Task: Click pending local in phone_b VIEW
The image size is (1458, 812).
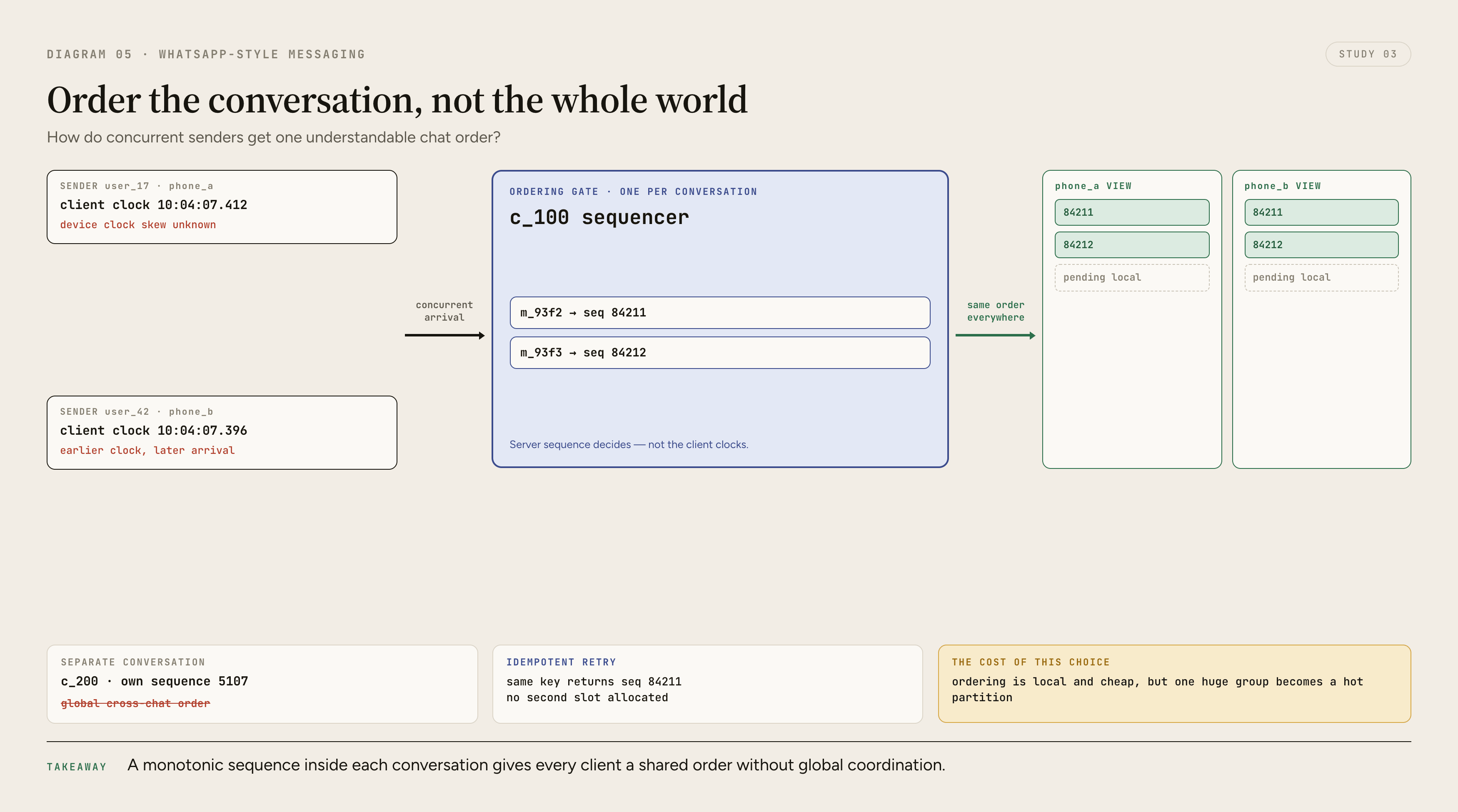Action: (x=1322, y=277)
